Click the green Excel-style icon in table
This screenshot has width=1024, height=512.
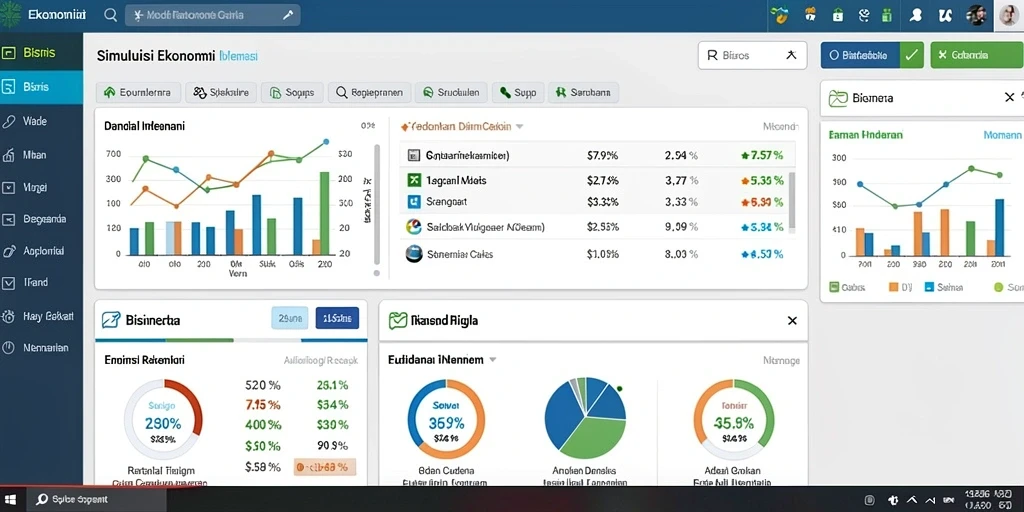coord(413,180)
